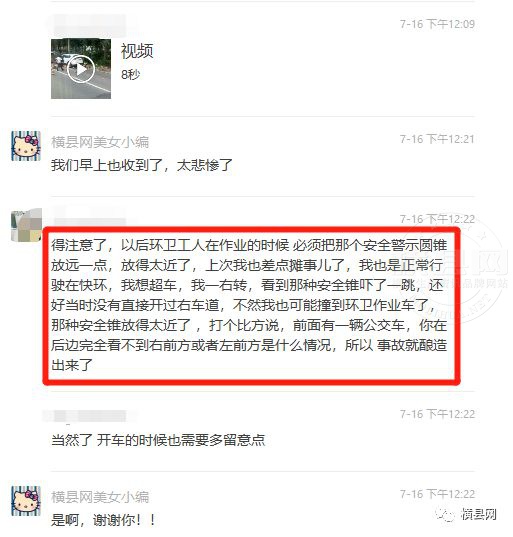Click the WeChat logo in the watermark
Image resolution: width=513 pixels, height=537 pixels.
(446, 514)
